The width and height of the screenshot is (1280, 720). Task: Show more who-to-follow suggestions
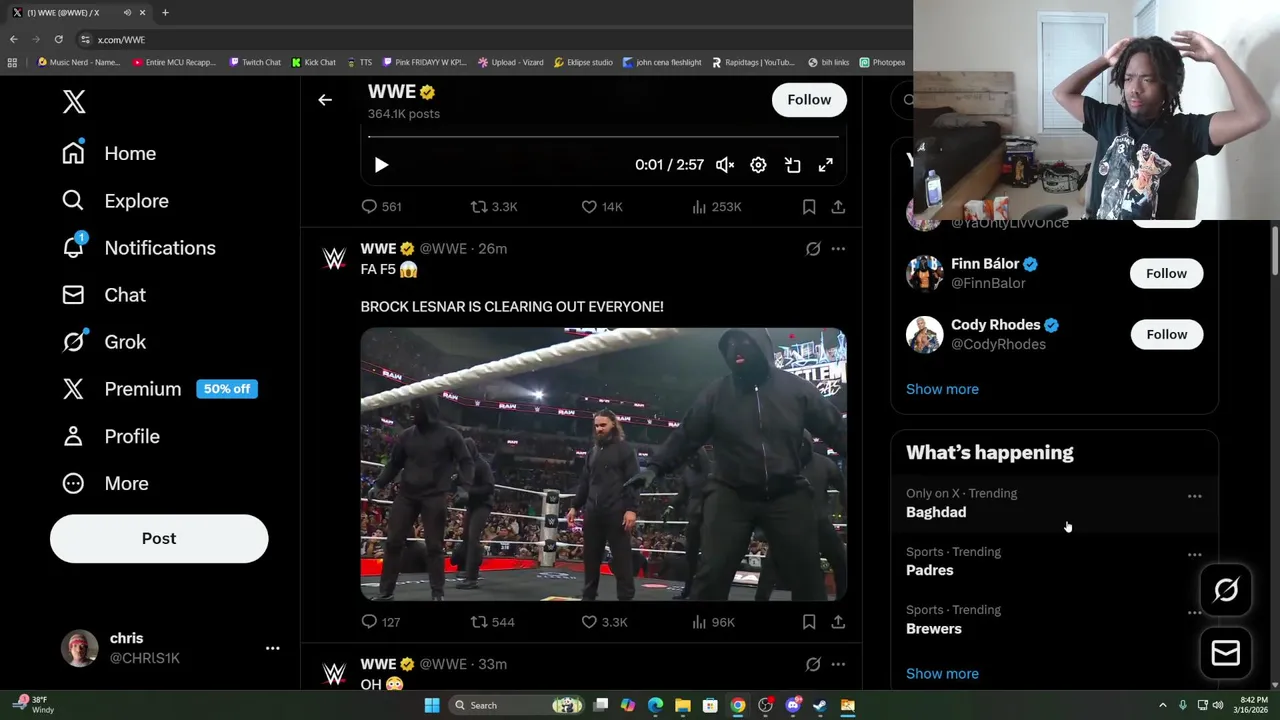click(x=942, y=389)
